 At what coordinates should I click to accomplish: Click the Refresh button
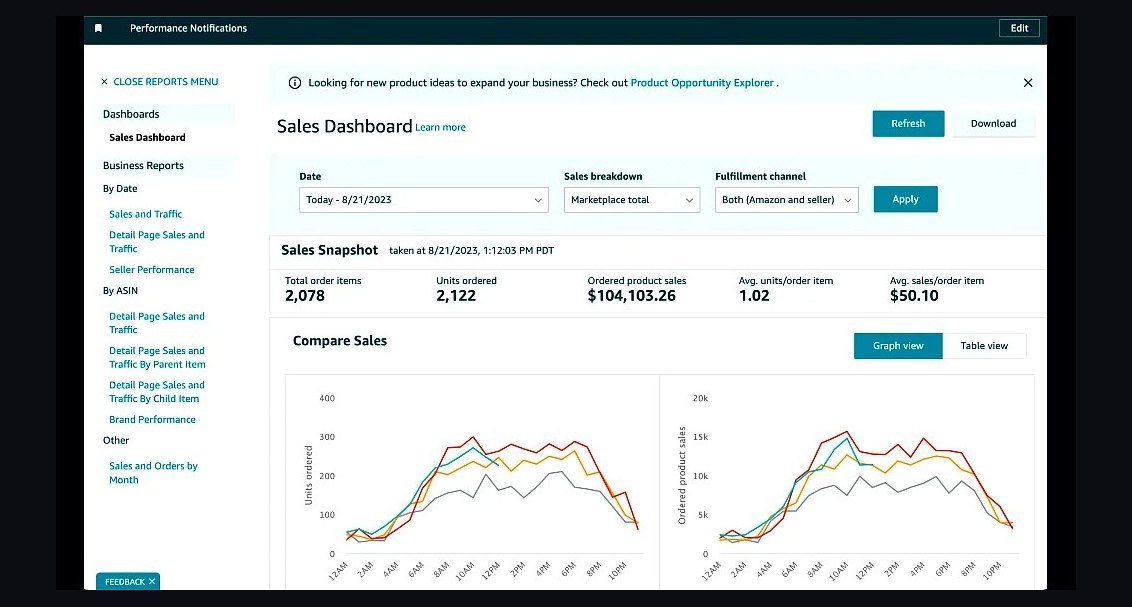click(908, 123)
